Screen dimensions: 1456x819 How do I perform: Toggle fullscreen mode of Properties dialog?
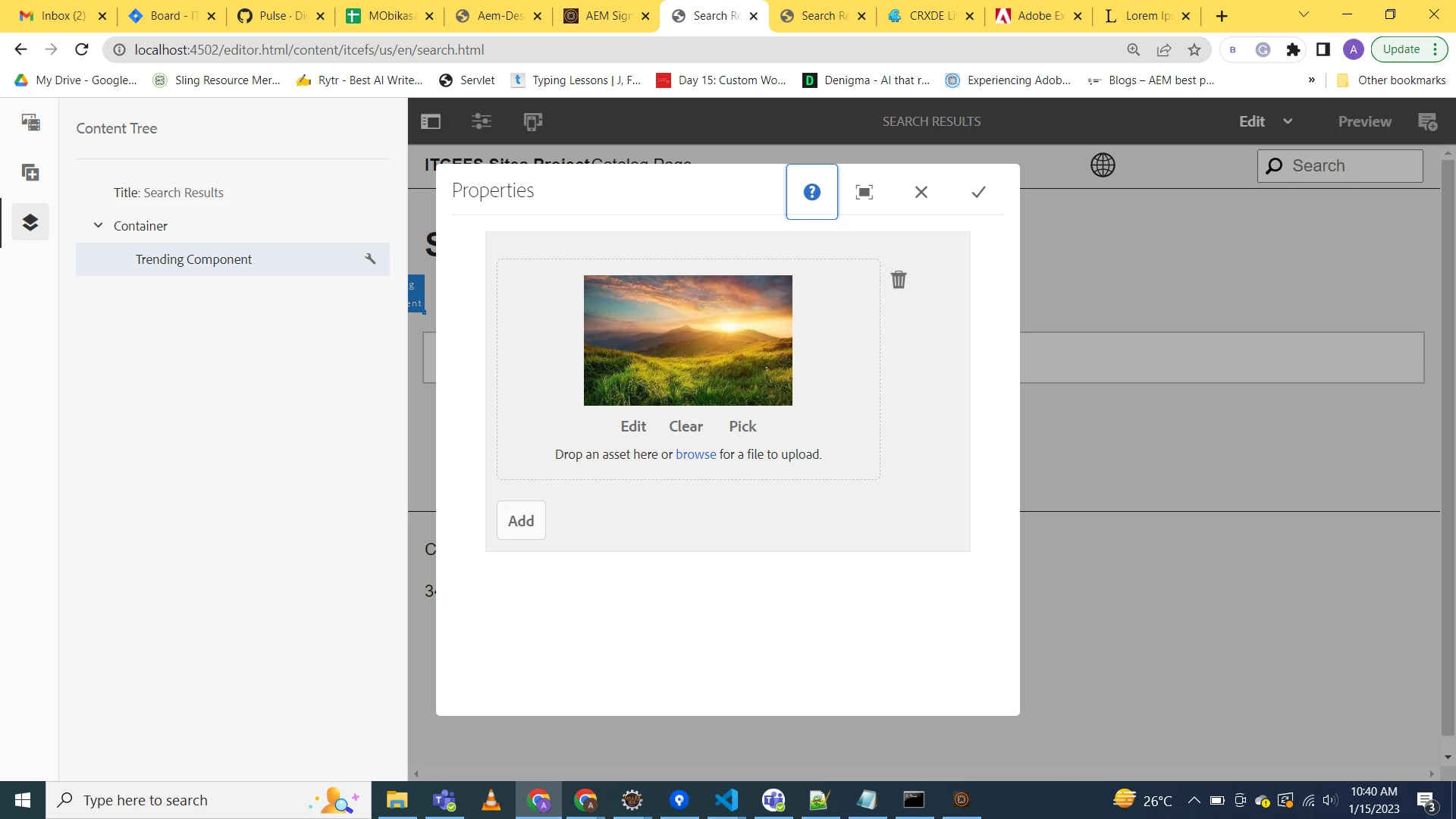point(864,192)
